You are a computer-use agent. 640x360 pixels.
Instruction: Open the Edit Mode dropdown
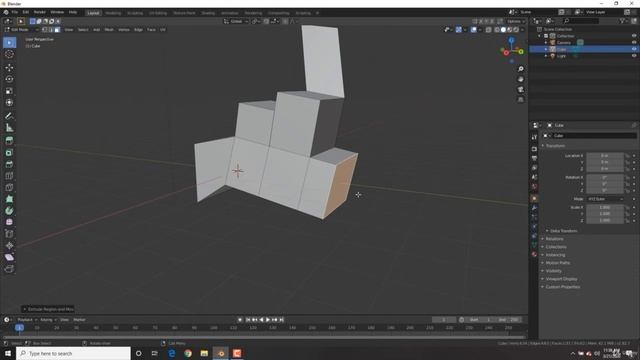[21, 30]
